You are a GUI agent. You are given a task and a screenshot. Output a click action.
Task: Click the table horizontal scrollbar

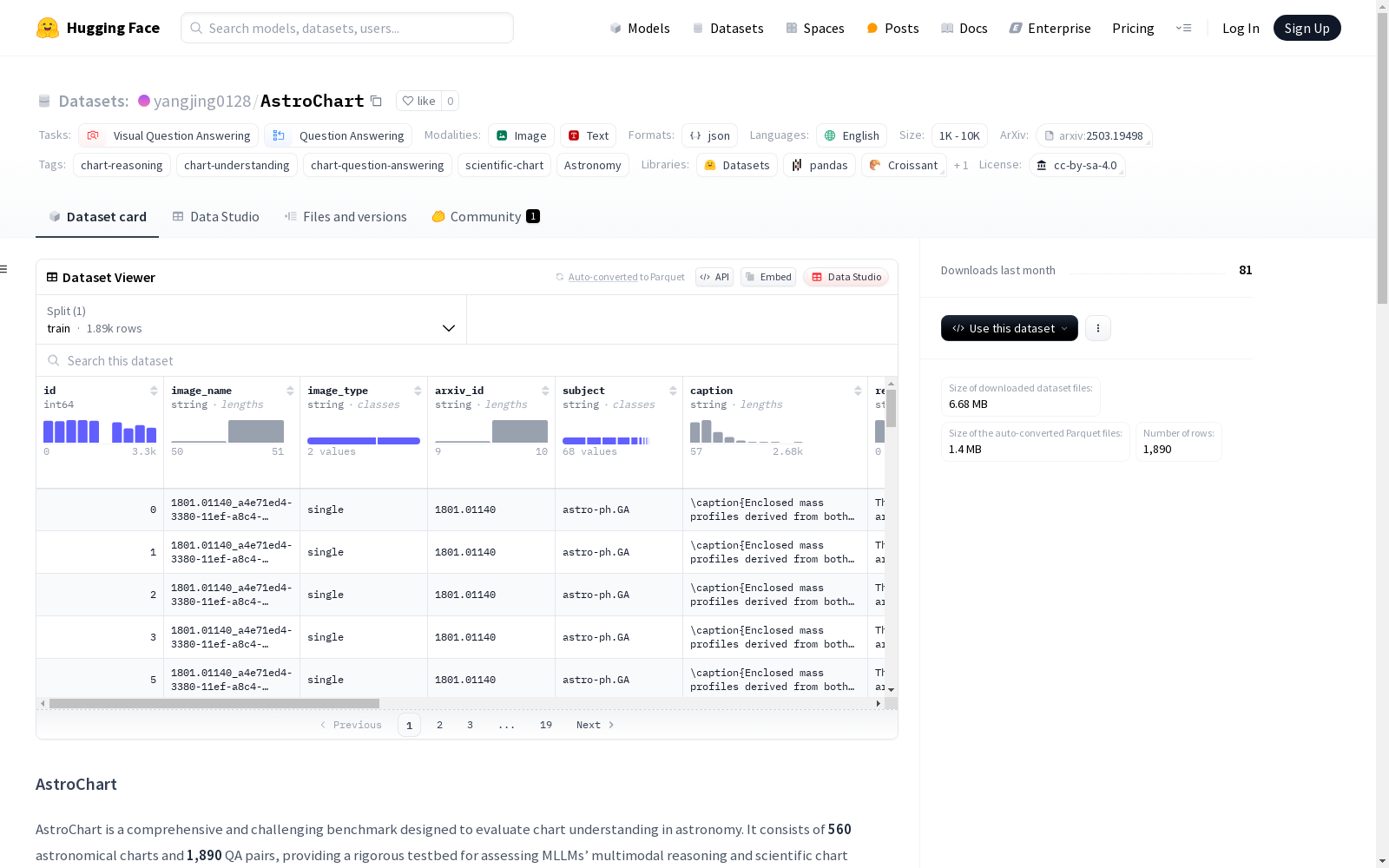(214, 703)
